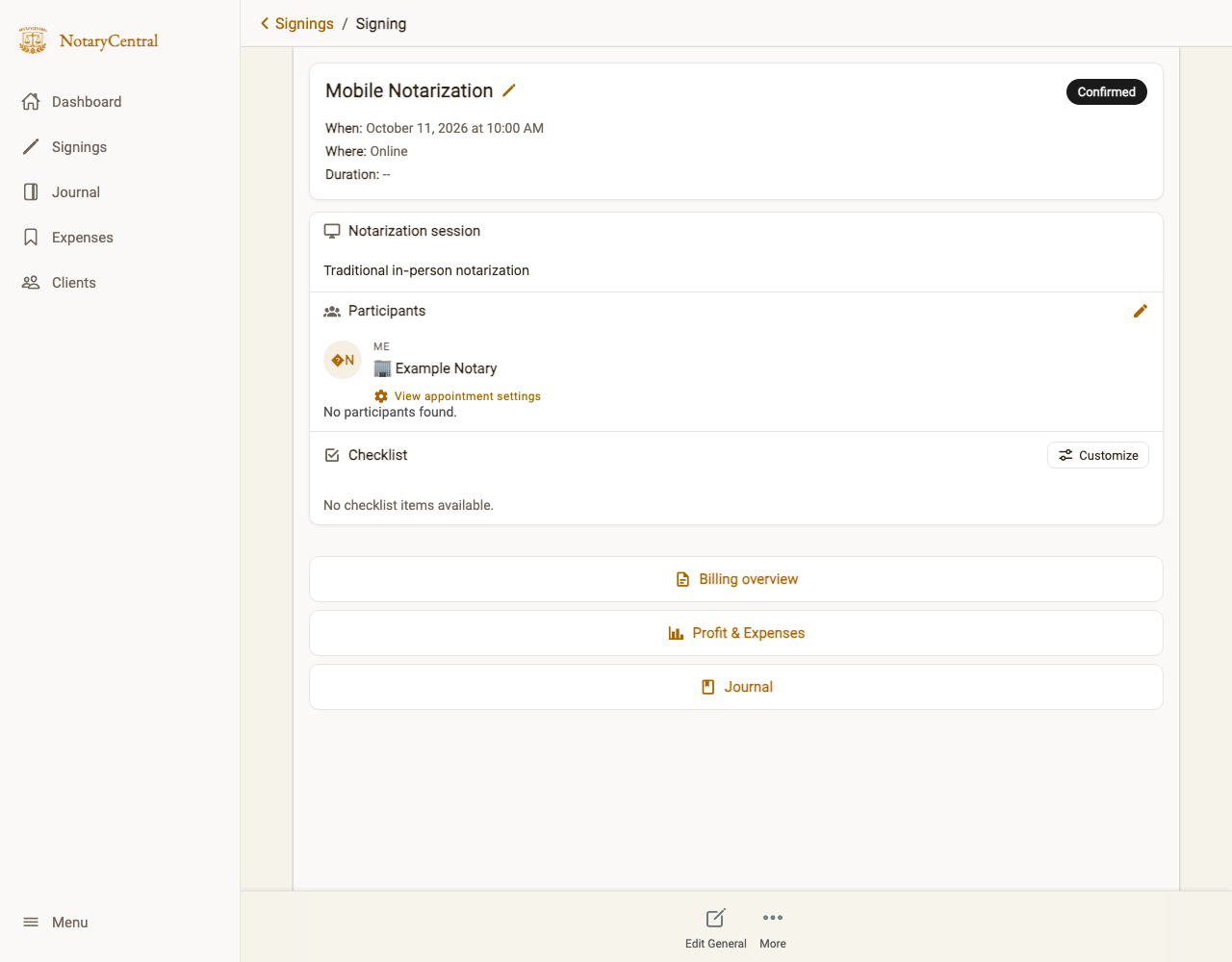Open the Menu hamburger at bottom left
The width and height of the screenshot is (1232, 962).
[x=56, y=923]
